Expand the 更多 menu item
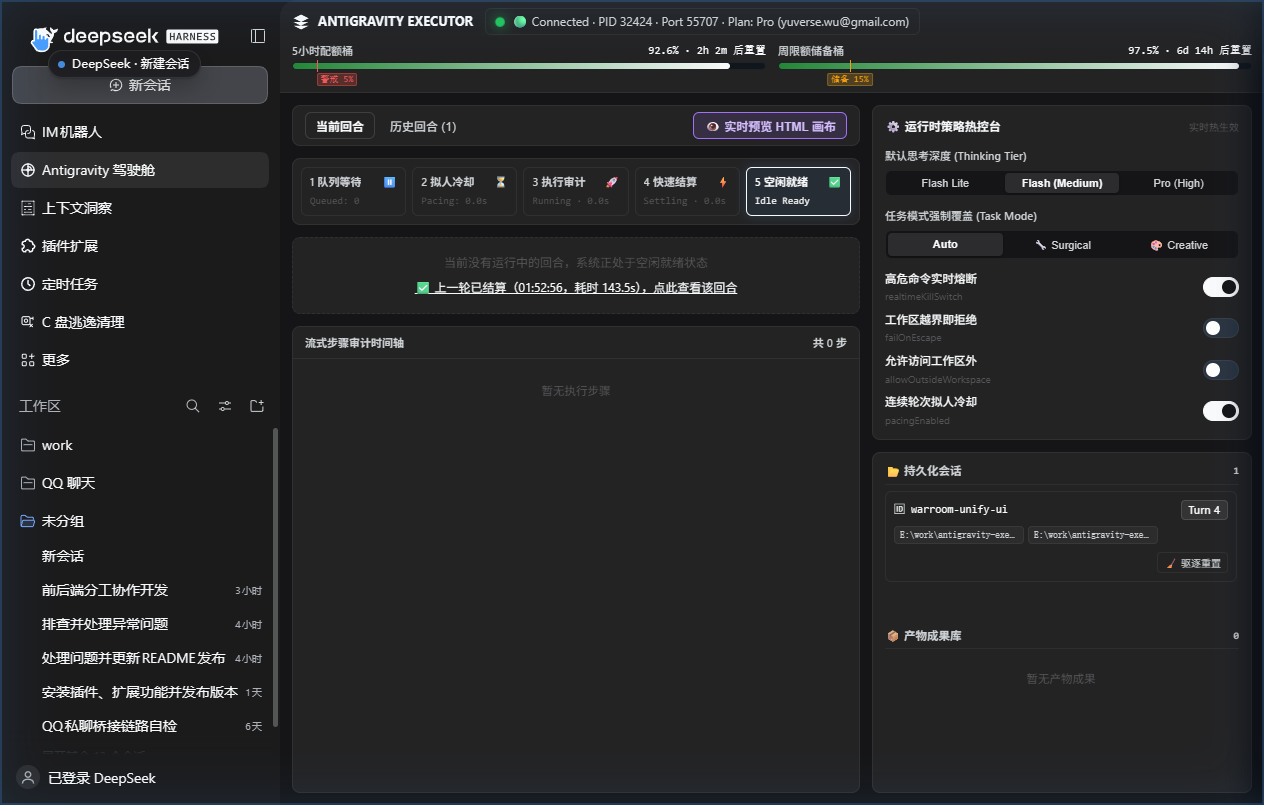 [140, 360]
